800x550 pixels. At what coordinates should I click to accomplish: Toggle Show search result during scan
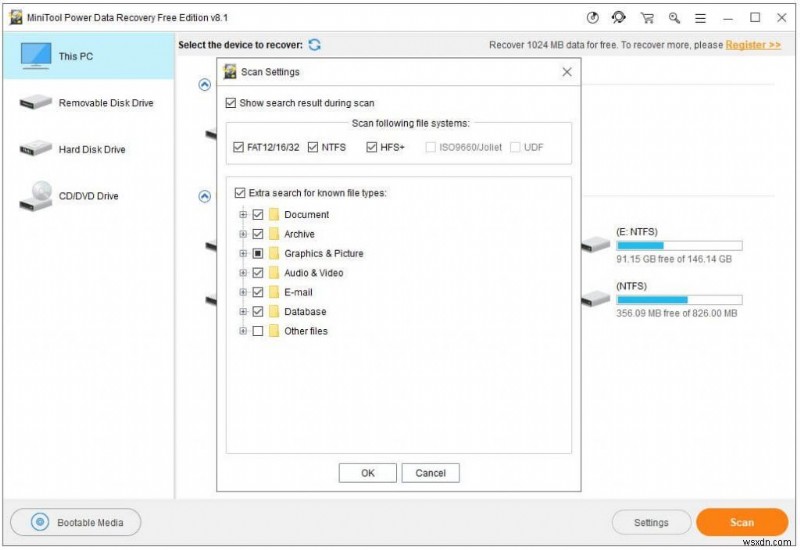(x=231, y=103)
